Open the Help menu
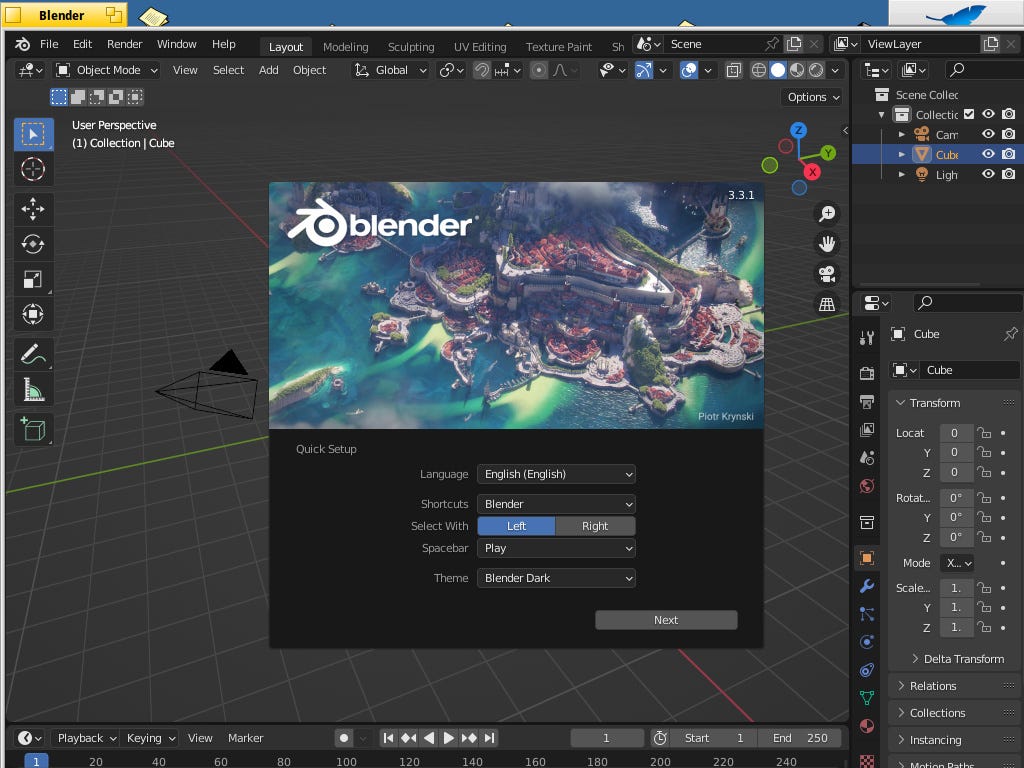 point(223,44)
